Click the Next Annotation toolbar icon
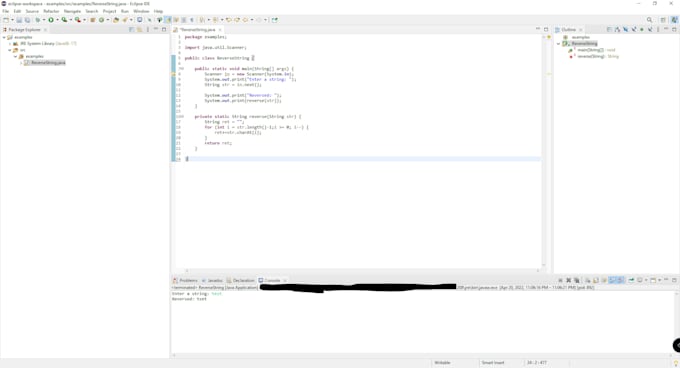Image resolution: width=680 pixels, height=368 pixels. click(x=202, y=20)
